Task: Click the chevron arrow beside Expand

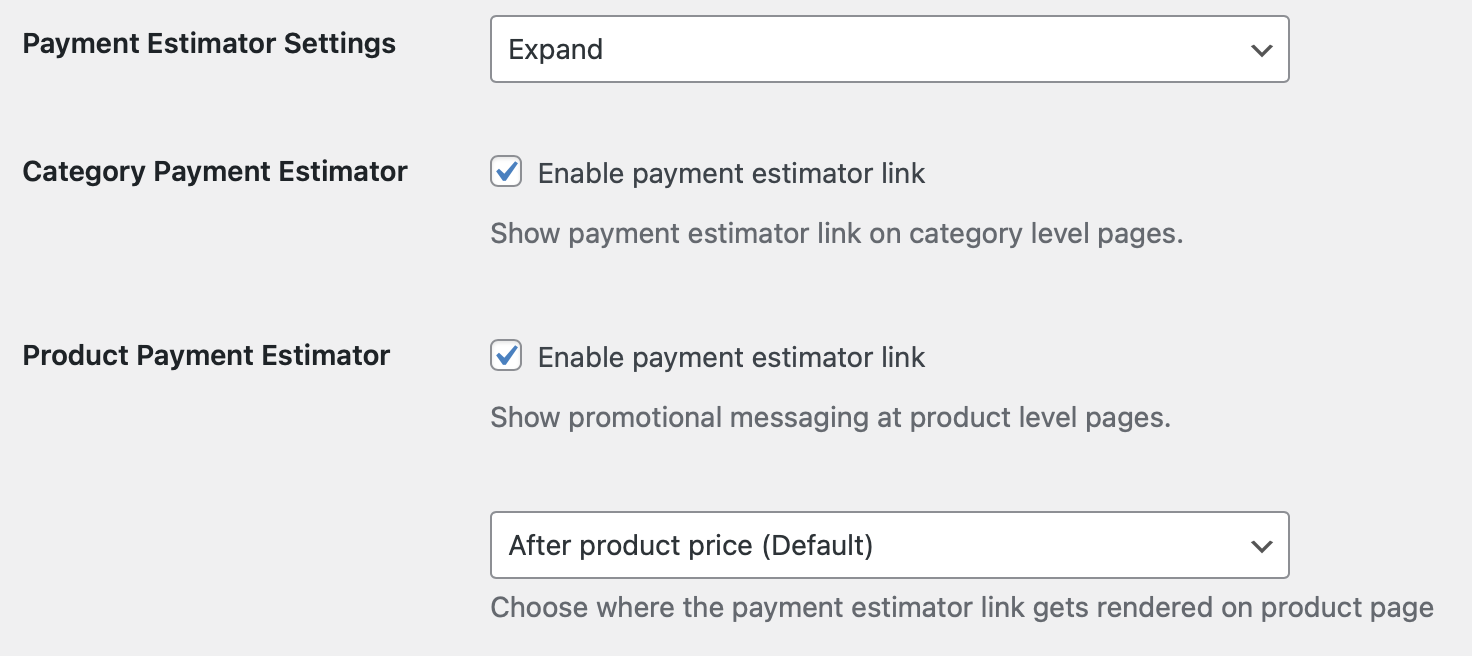Action: pyautogui.click(x=1262, y=49)
